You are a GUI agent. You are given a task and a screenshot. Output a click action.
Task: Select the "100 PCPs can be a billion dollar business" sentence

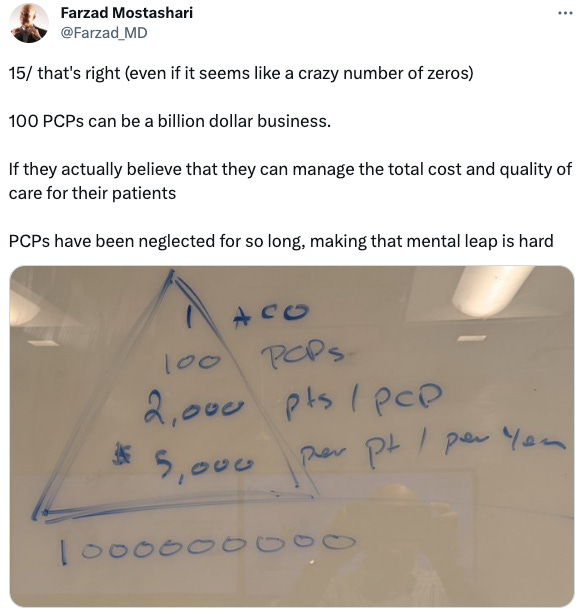[170, 121]
